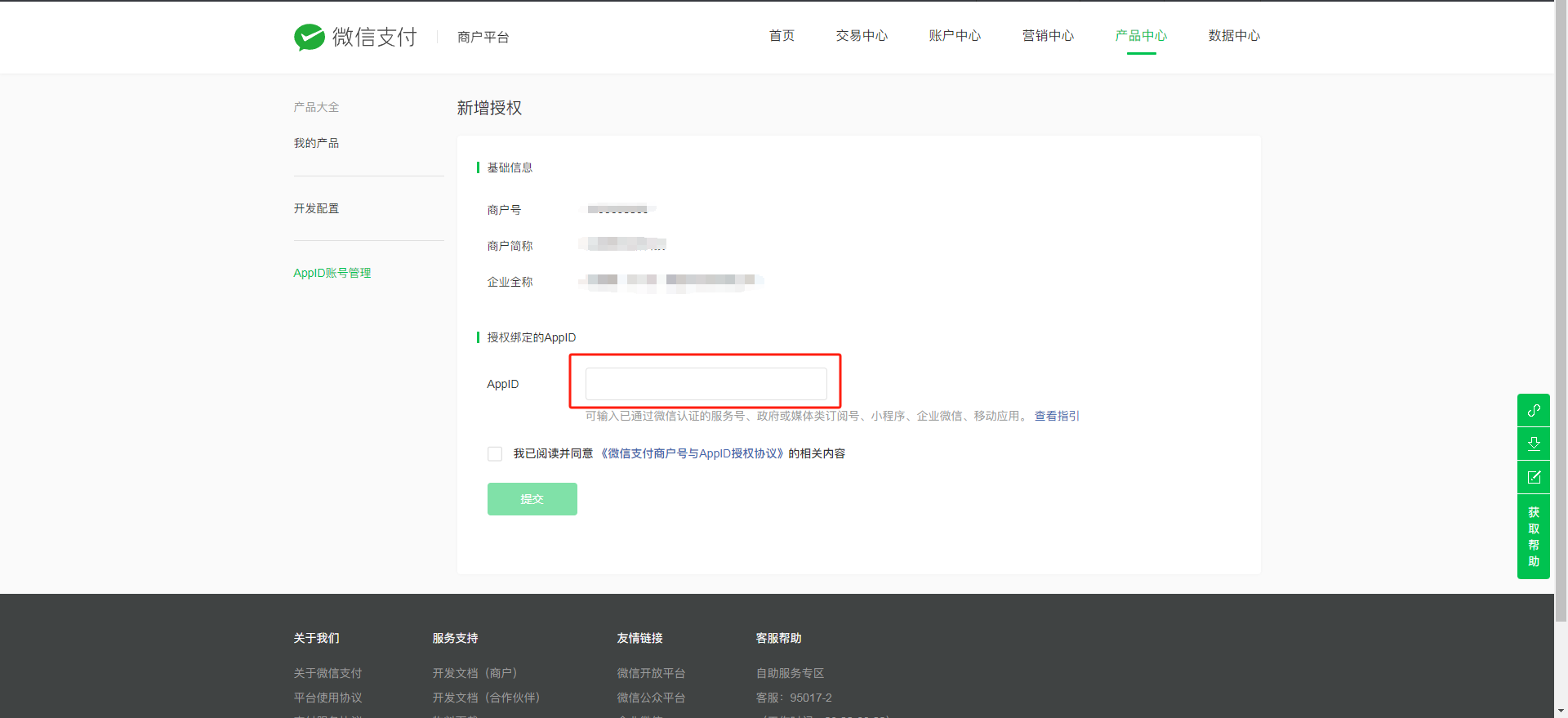Tick the agreement checkbox 我已阅读并同意
The height and width of the screenshot is (718, 1568).
point(495,454)
